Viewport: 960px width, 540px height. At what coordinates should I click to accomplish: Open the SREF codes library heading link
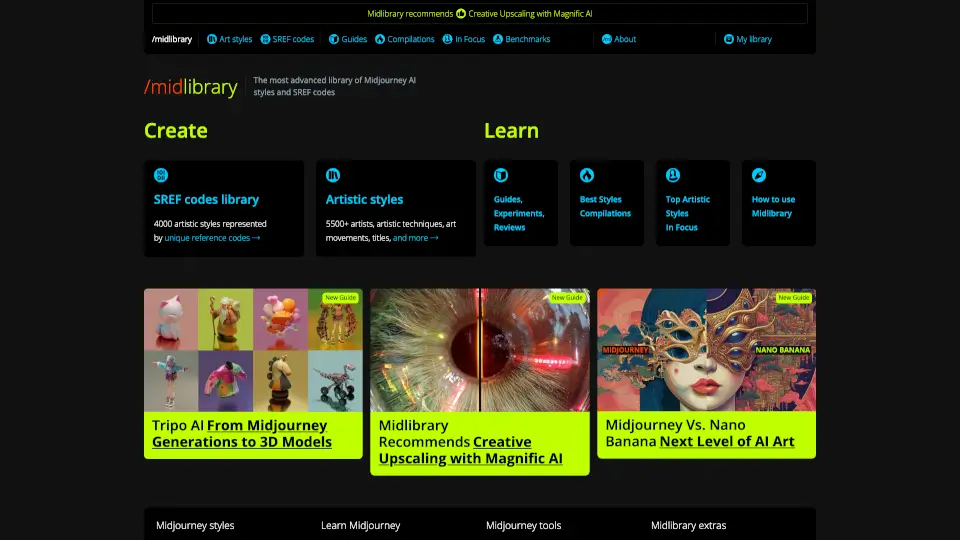206,200
